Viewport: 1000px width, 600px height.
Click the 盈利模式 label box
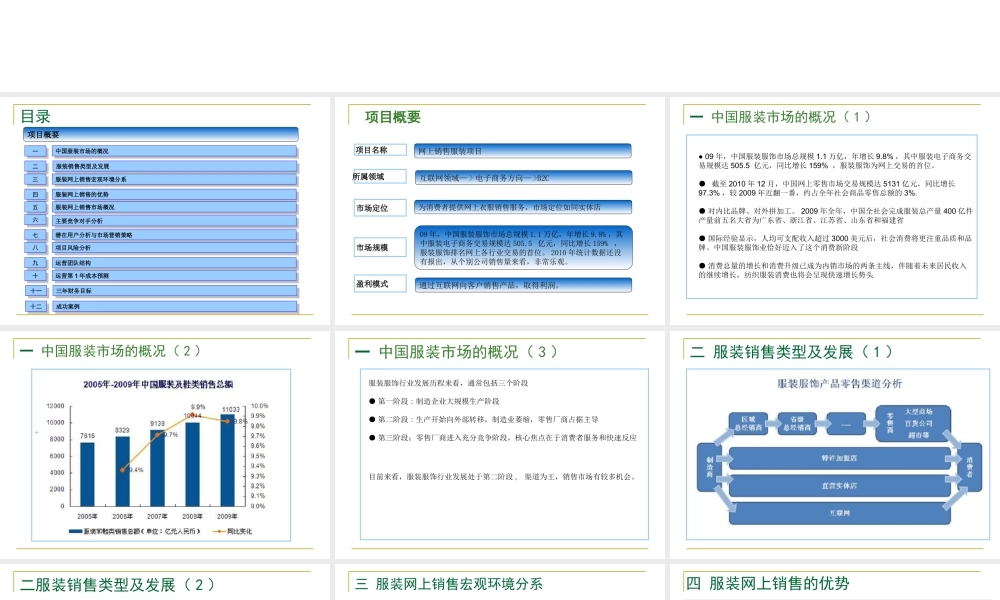[378, 282]
